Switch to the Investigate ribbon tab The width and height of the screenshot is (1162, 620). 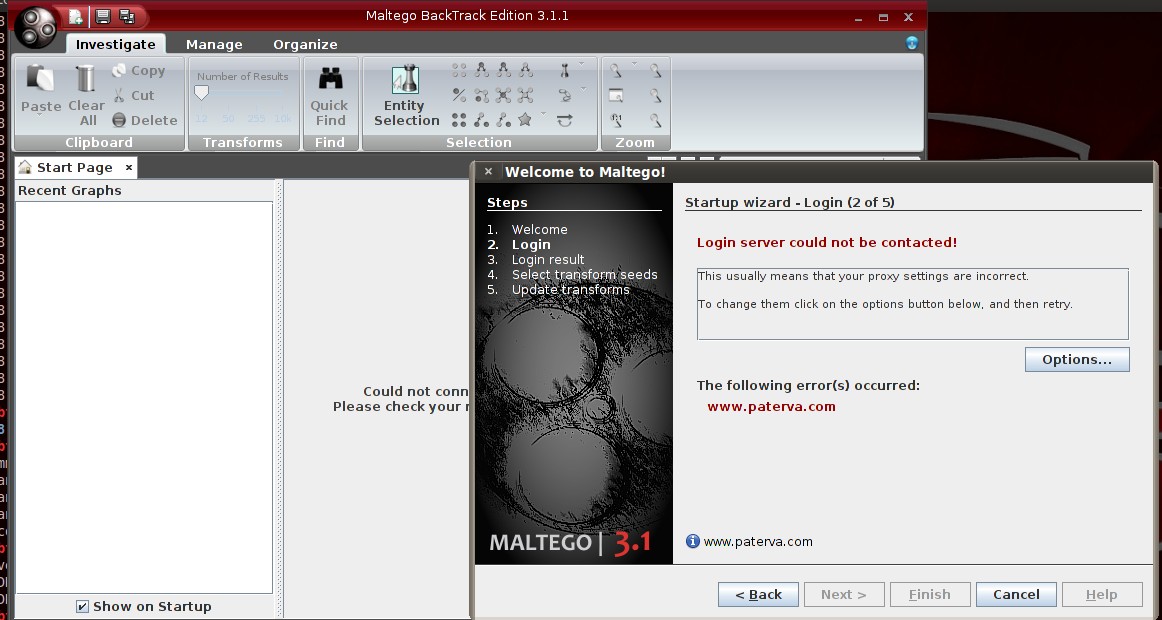pos(116,44)
